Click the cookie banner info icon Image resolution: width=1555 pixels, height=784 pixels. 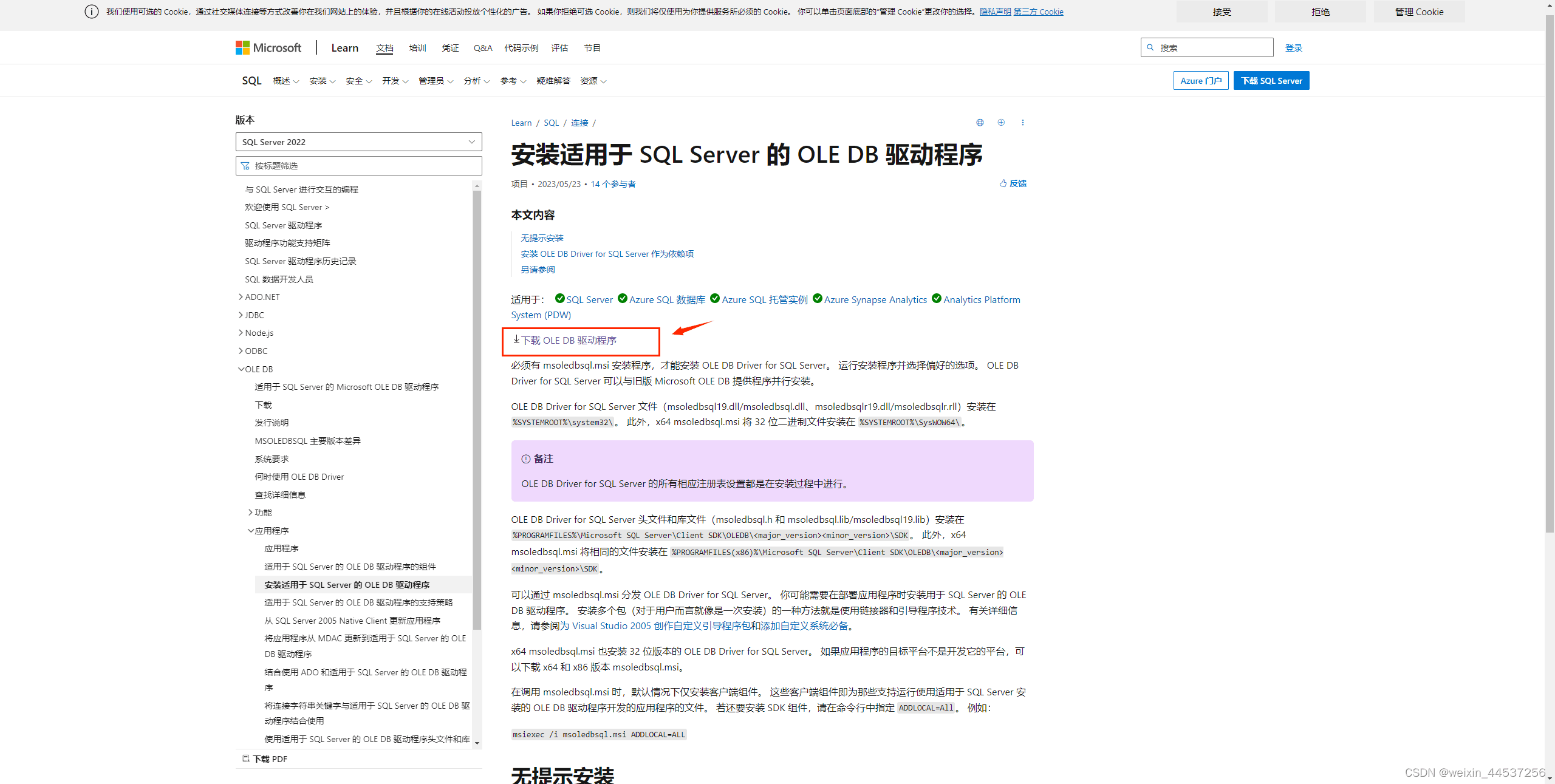tap(92, 12)
